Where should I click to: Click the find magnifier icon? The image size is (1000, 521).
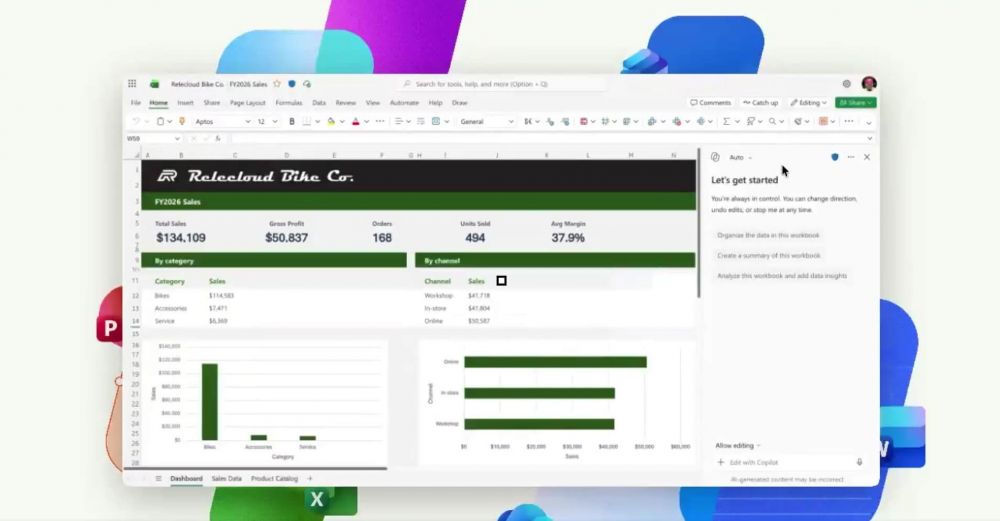coord(772,121)
